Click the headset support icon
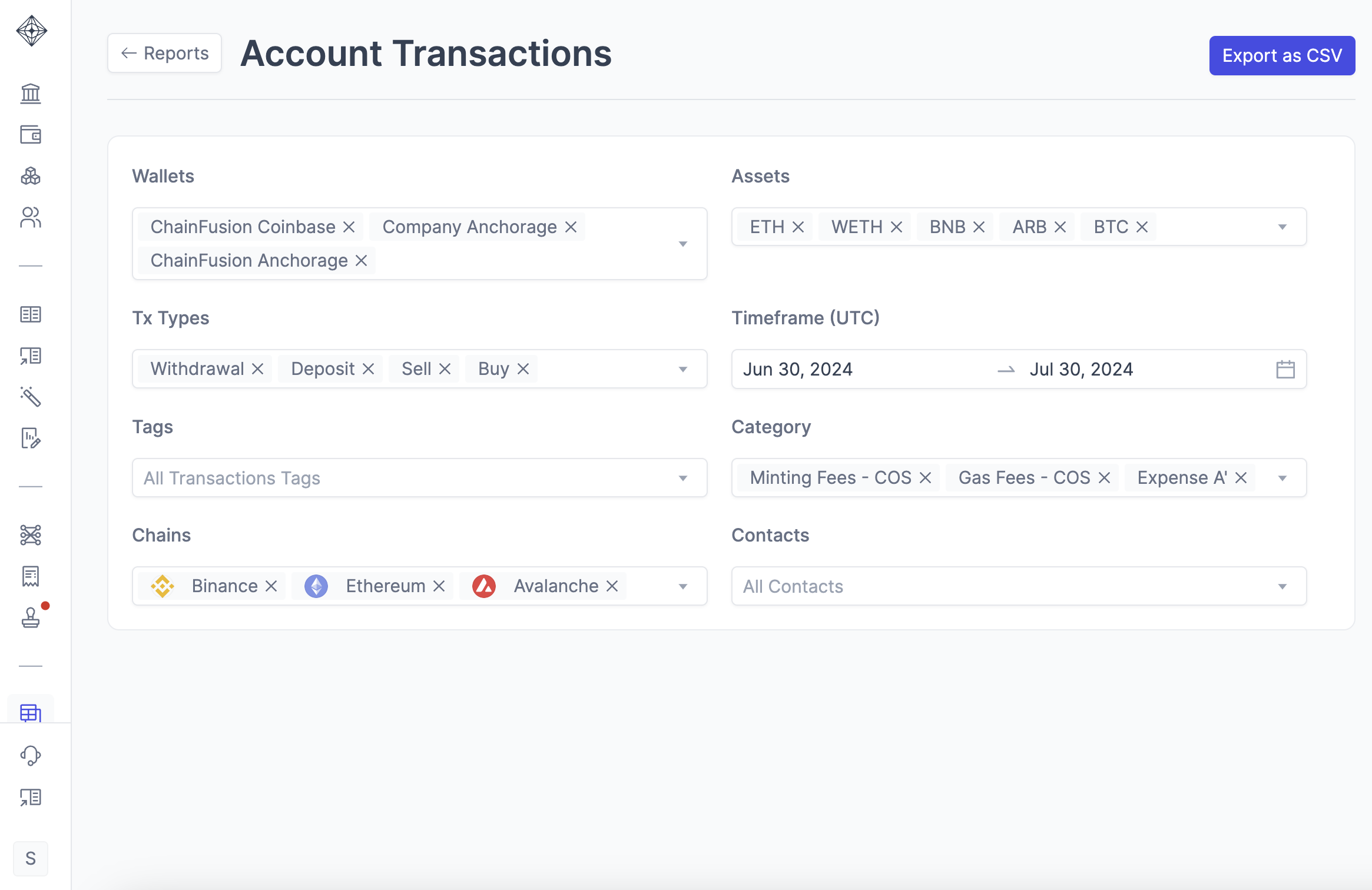Screen dimensions: 1372x890 [31, 756]
